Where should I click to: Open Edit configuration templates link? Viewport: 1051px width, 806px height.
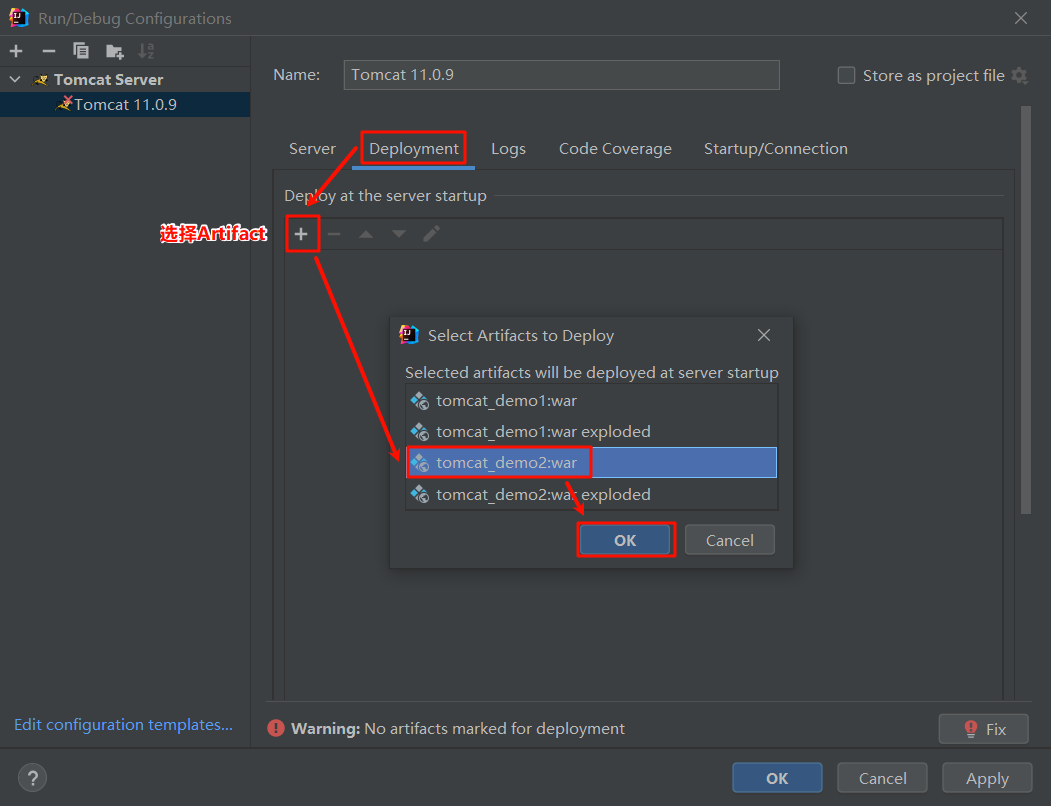[x=123, y=724]
